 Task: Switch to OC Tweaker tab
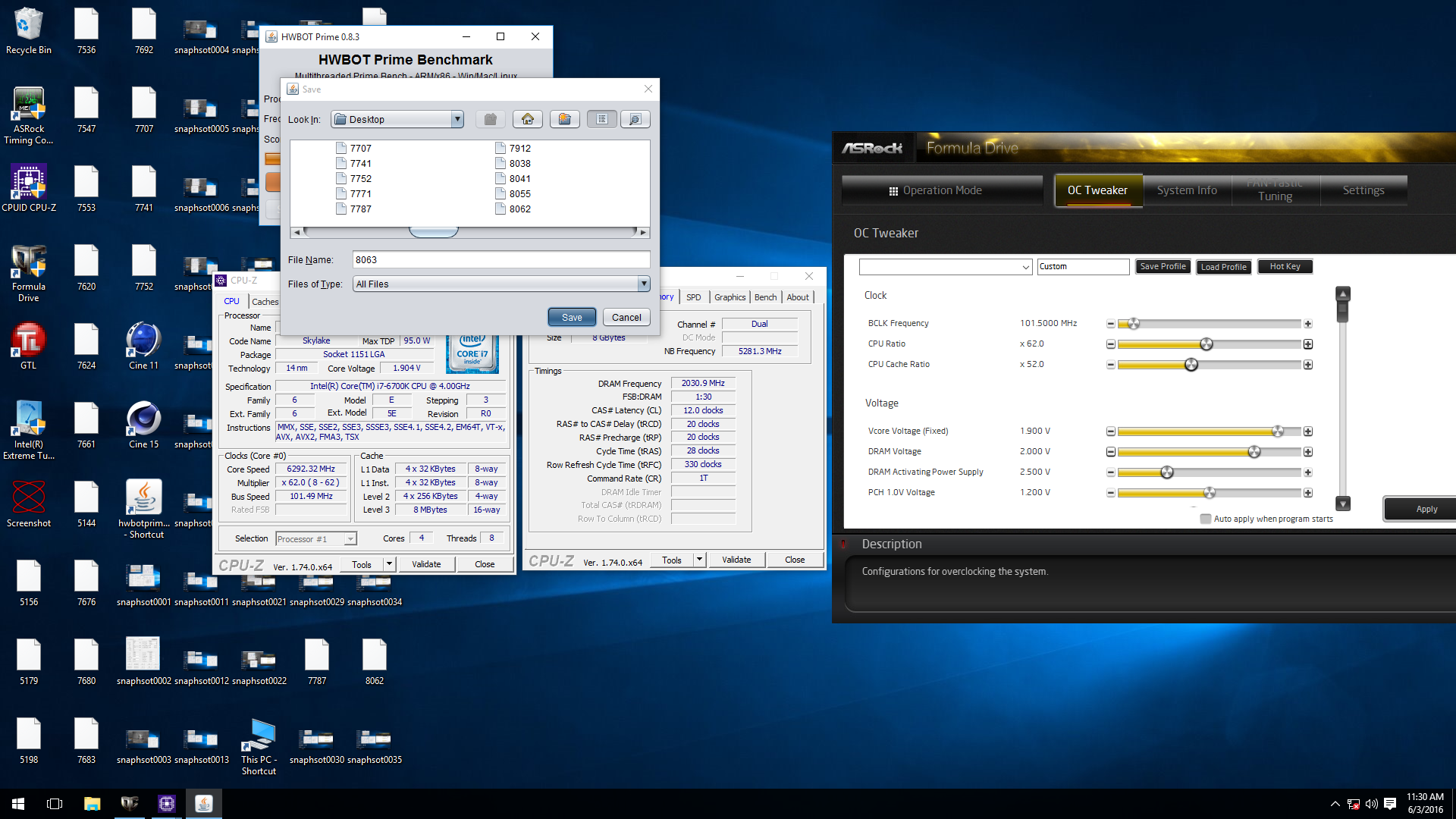click(1097, 190)
